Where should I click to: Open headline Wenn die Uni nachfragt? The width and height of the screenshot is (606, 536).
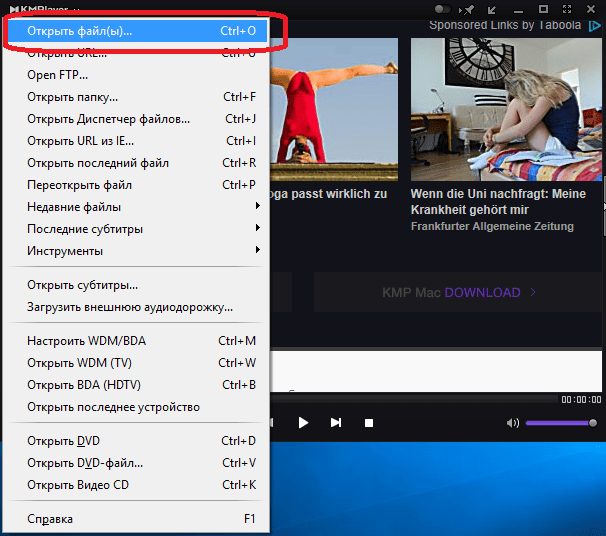click(498, 202)
